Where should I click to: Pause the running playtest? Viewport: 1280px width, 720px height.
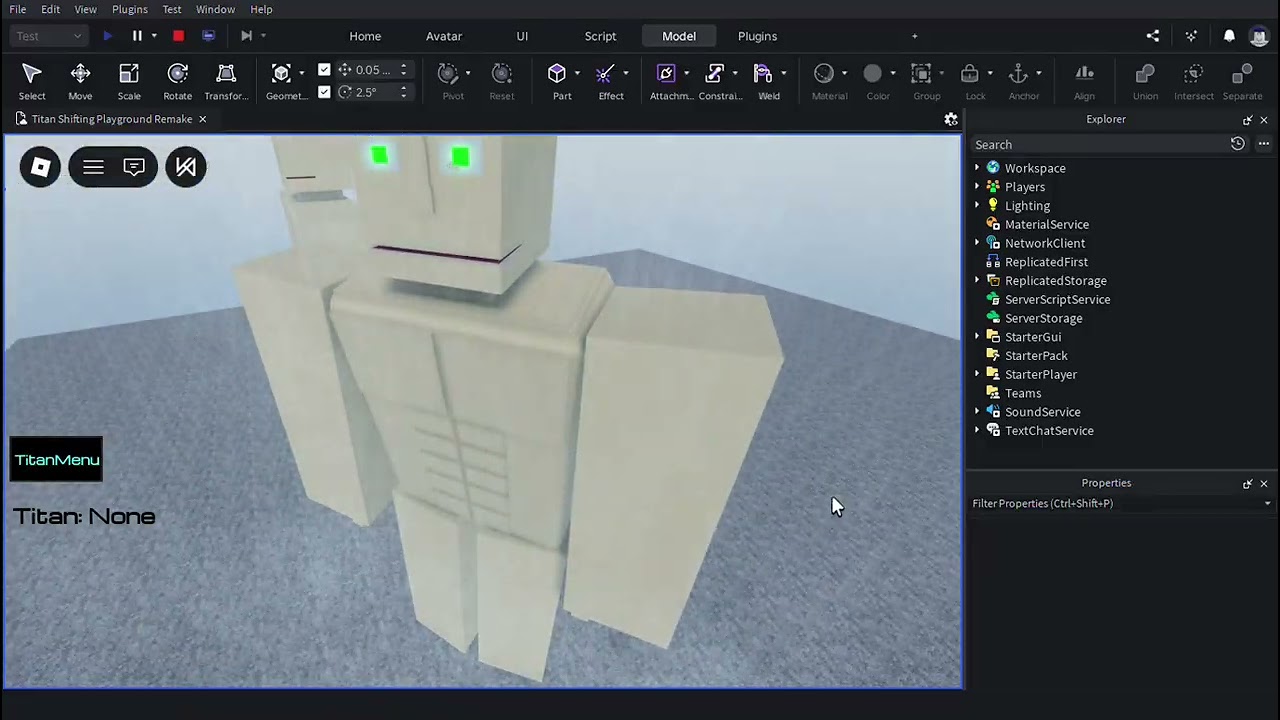click(137, 36)
